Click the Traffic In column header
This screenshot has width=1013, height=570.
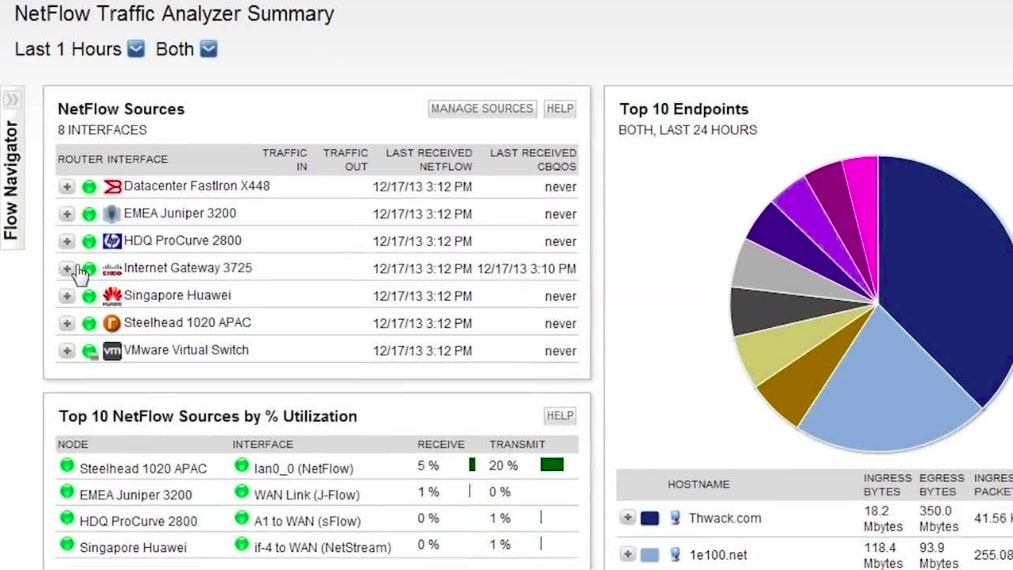(284, 160)
